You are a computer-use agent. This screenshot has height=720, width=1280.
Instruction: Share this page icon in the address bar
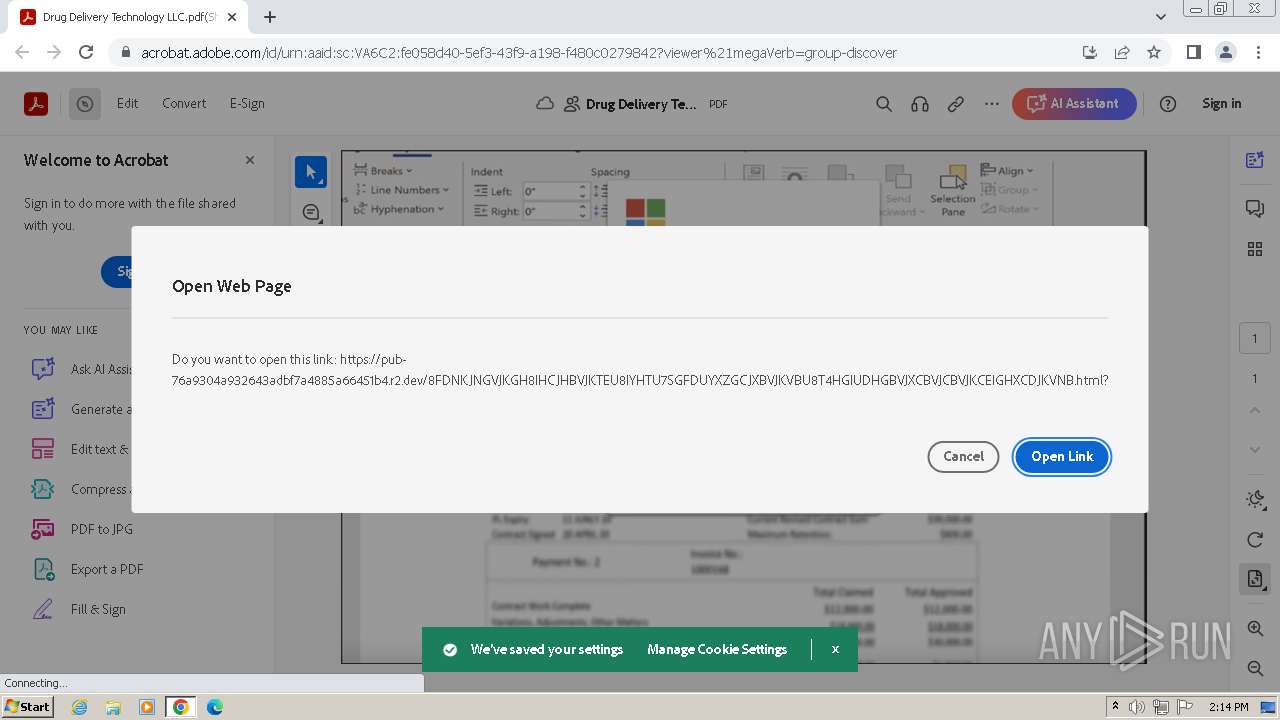coord(1122,52)
